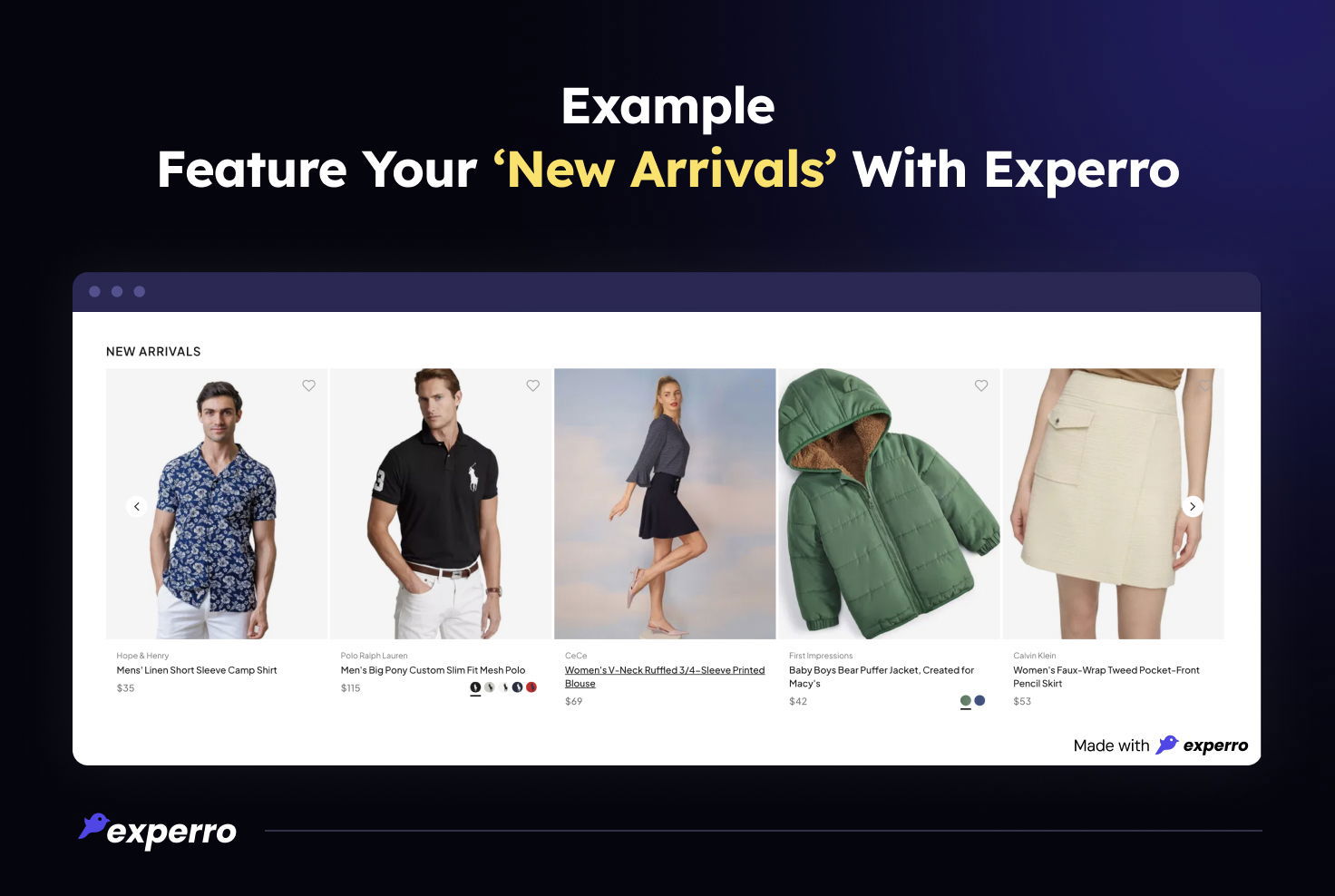Click the green puffer jacket product image
Viewport: 1335px width, 896px height.
pos(889,503)
